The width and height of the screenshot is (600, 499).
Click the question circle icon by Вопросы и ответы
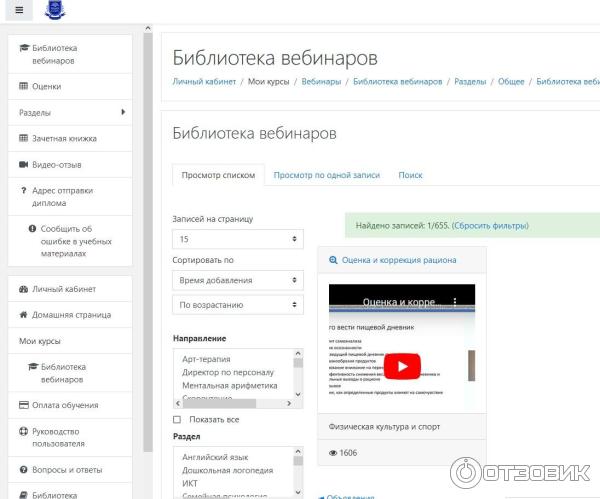click(x=24, y=470)
